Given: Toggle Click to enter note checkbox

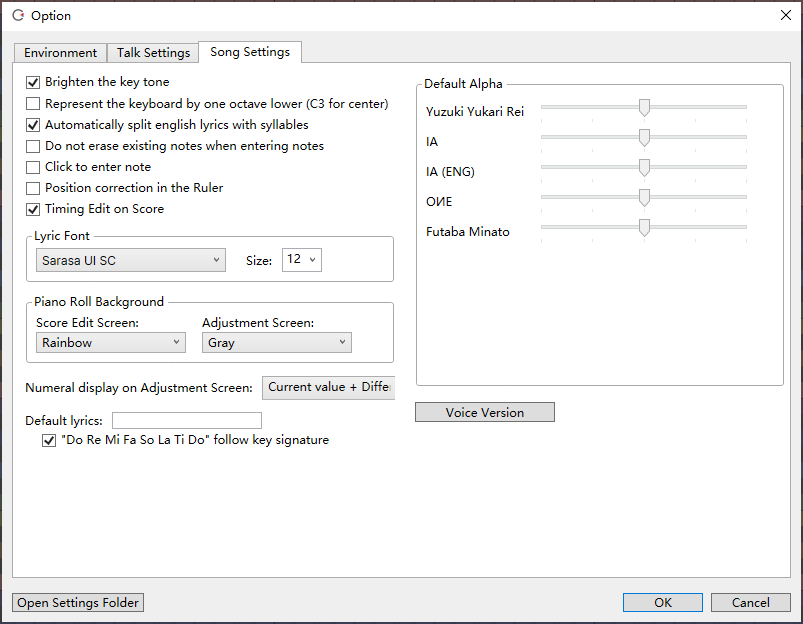Looking at the screenshot, I should 33,167.
